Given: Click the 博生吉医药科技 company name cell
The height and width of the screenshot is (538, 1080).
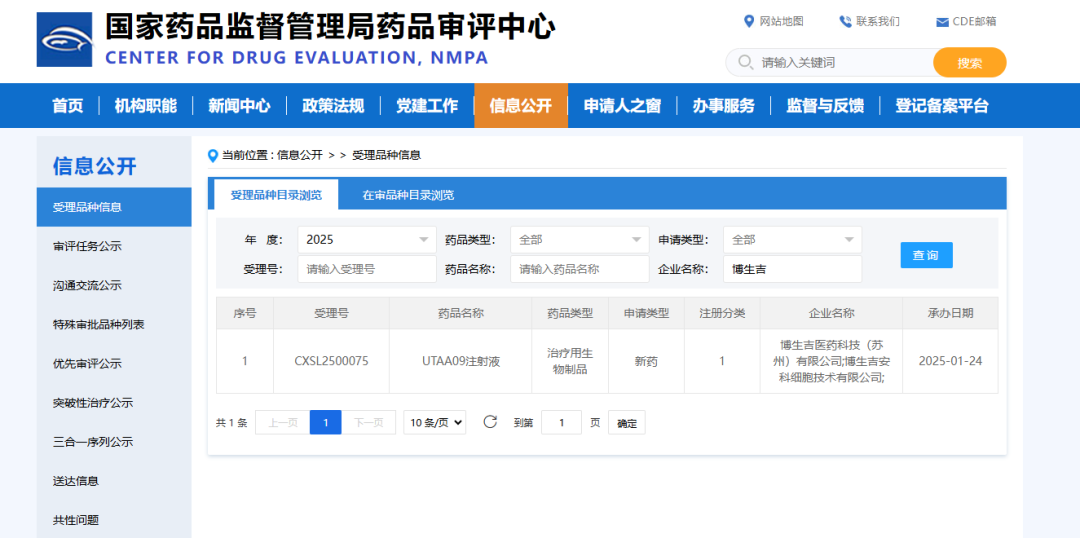Looking at the screenshot, I should click(831, 361).
